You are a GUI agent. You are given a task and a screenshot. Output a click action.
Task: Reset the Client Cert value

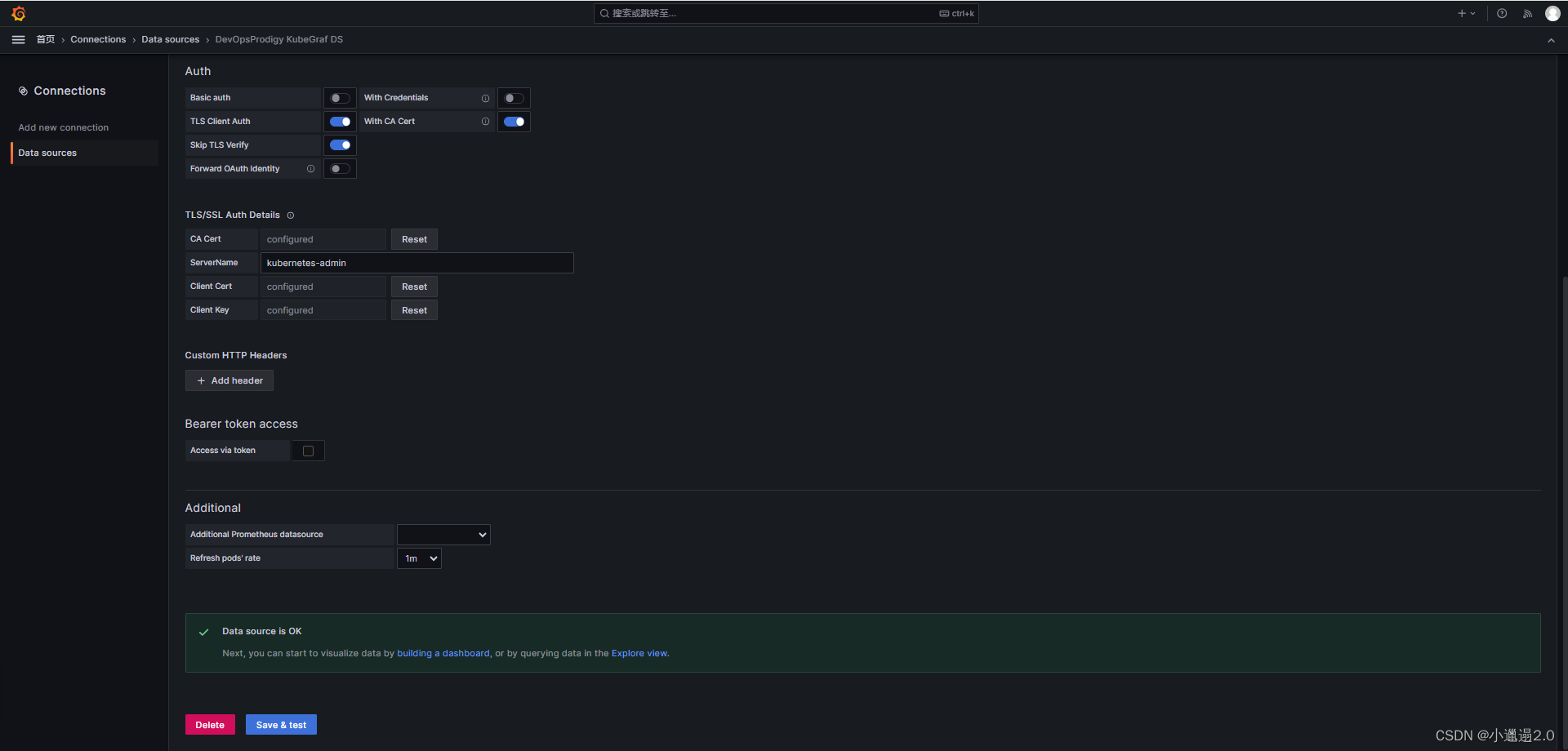414,287
